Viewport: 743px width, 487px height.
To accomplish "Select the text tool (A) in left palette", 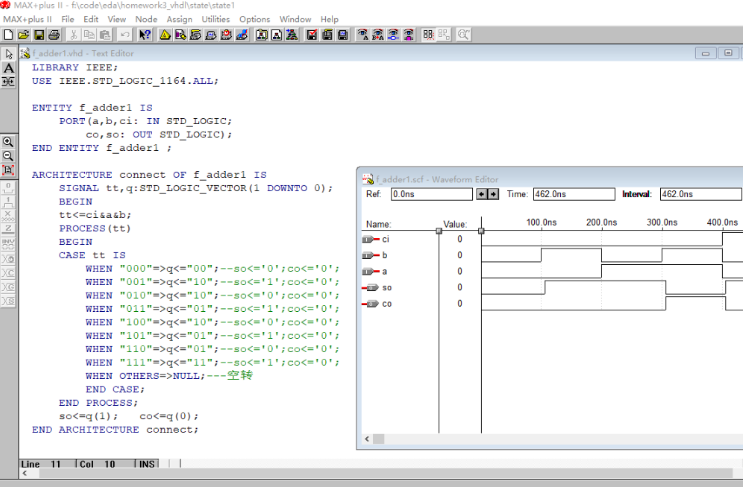I will coord(9,68).
